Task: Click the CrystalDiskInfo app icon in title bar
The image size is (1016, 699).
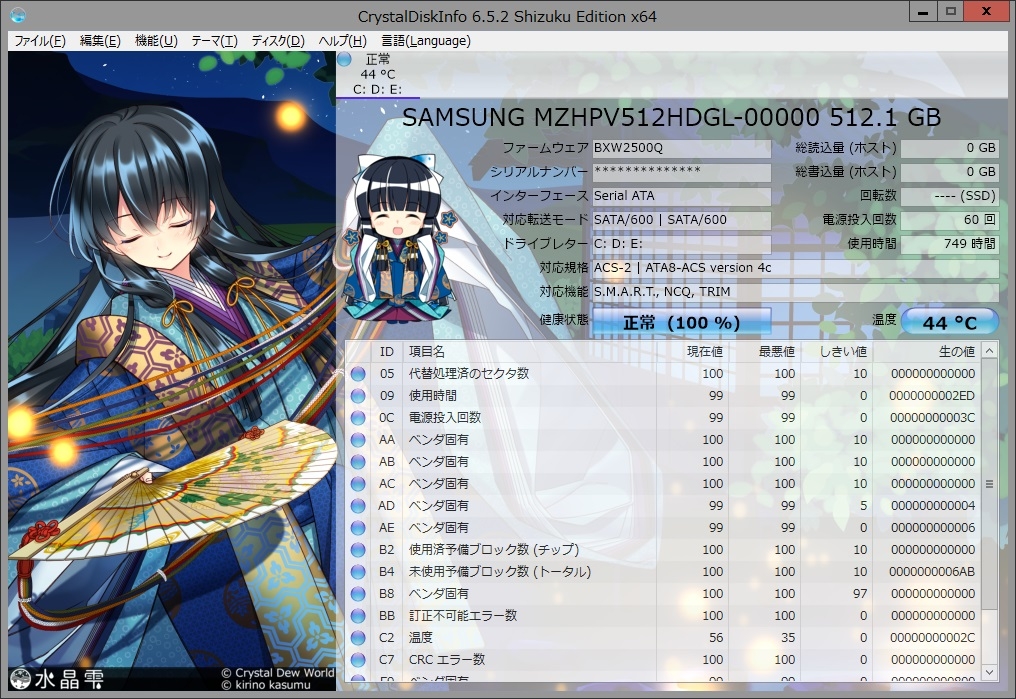Action: click(x=17, y=14)
